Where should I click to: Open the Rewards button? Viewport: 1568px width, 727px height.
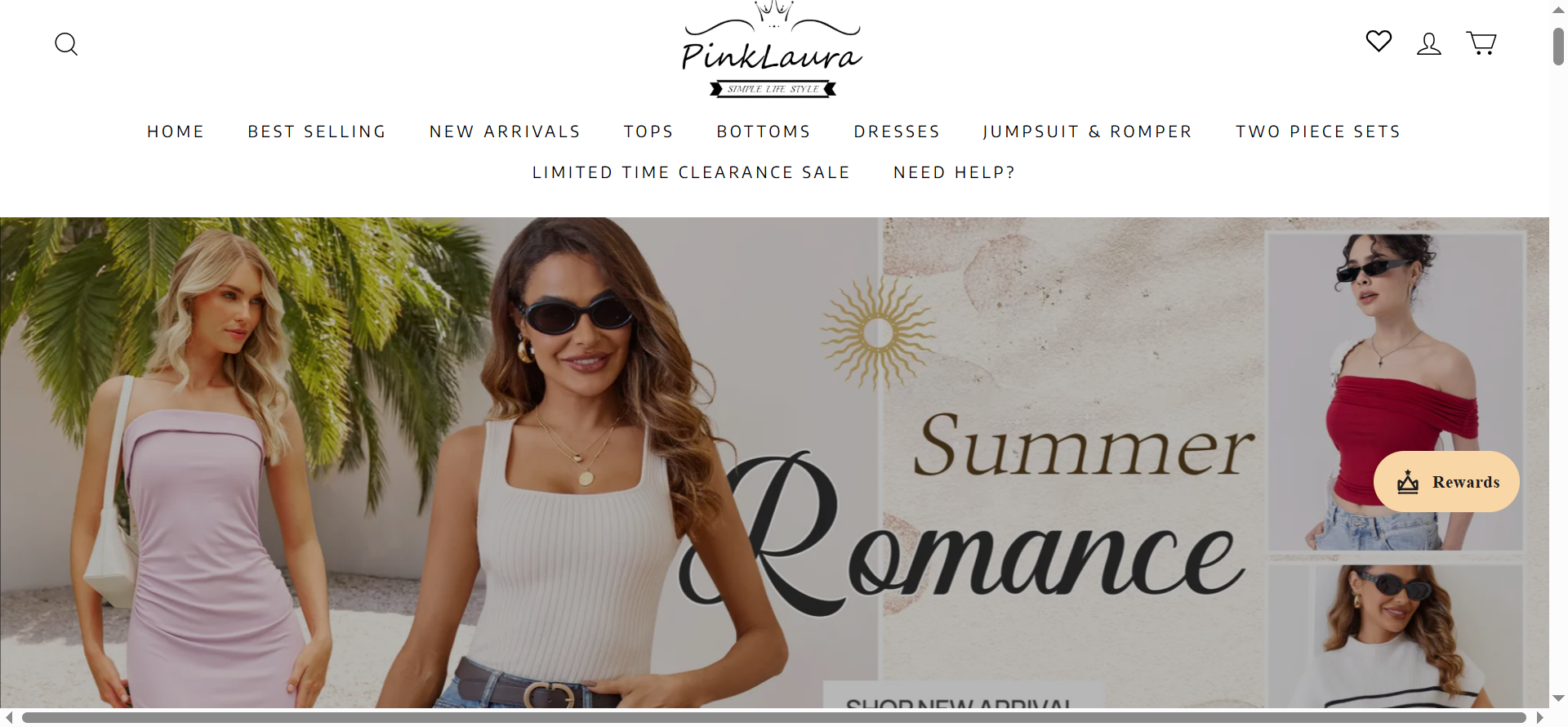(x=1446, y=482)
